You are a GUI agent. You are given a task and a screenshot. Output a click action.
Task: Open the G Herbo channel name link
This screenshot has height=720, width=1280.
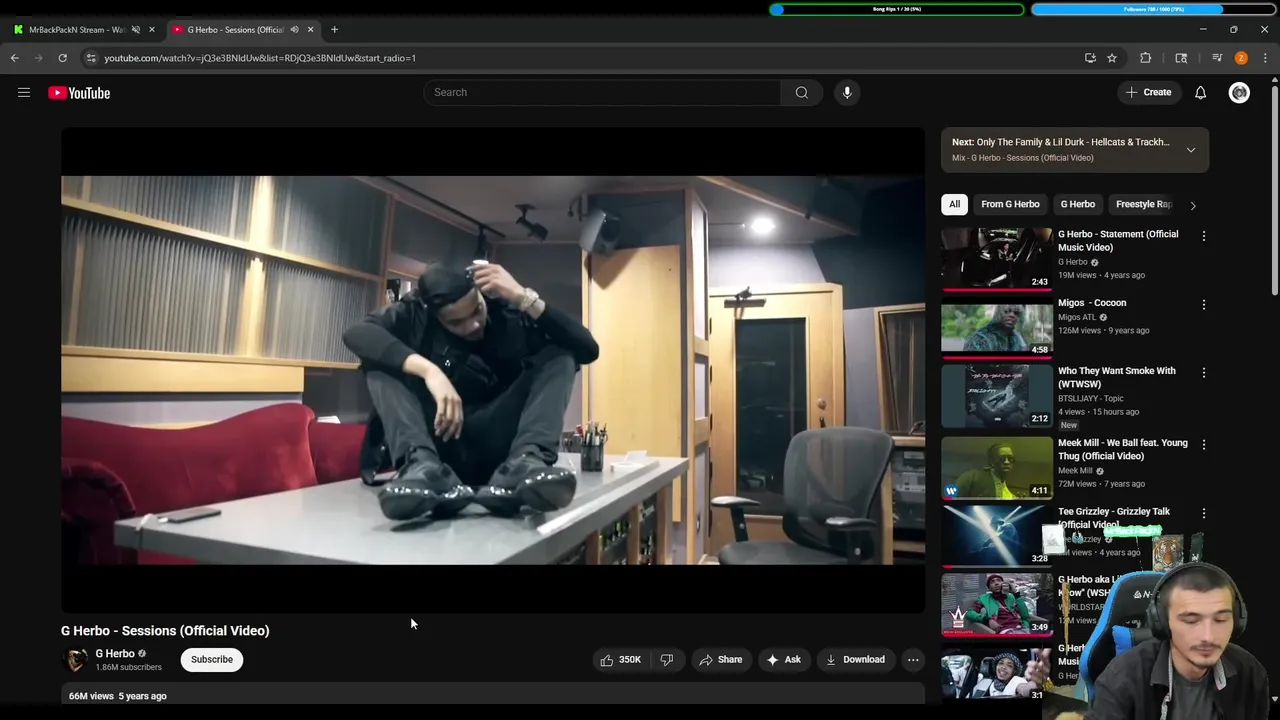115,654
